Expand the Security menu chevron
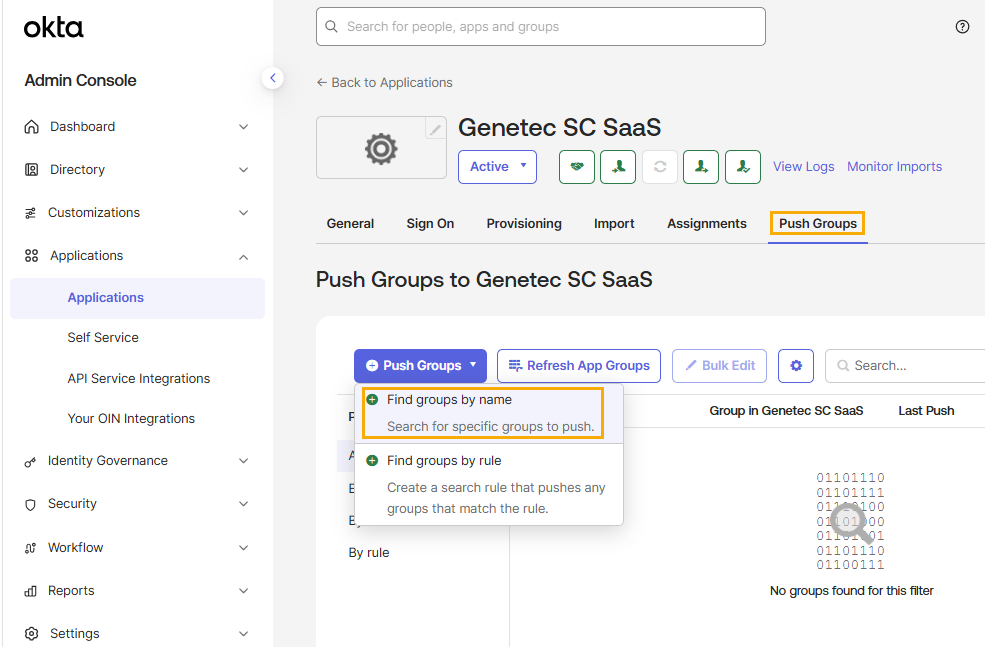Image resolution: width=985 pixels, height=647 pixels. point(244,504)
